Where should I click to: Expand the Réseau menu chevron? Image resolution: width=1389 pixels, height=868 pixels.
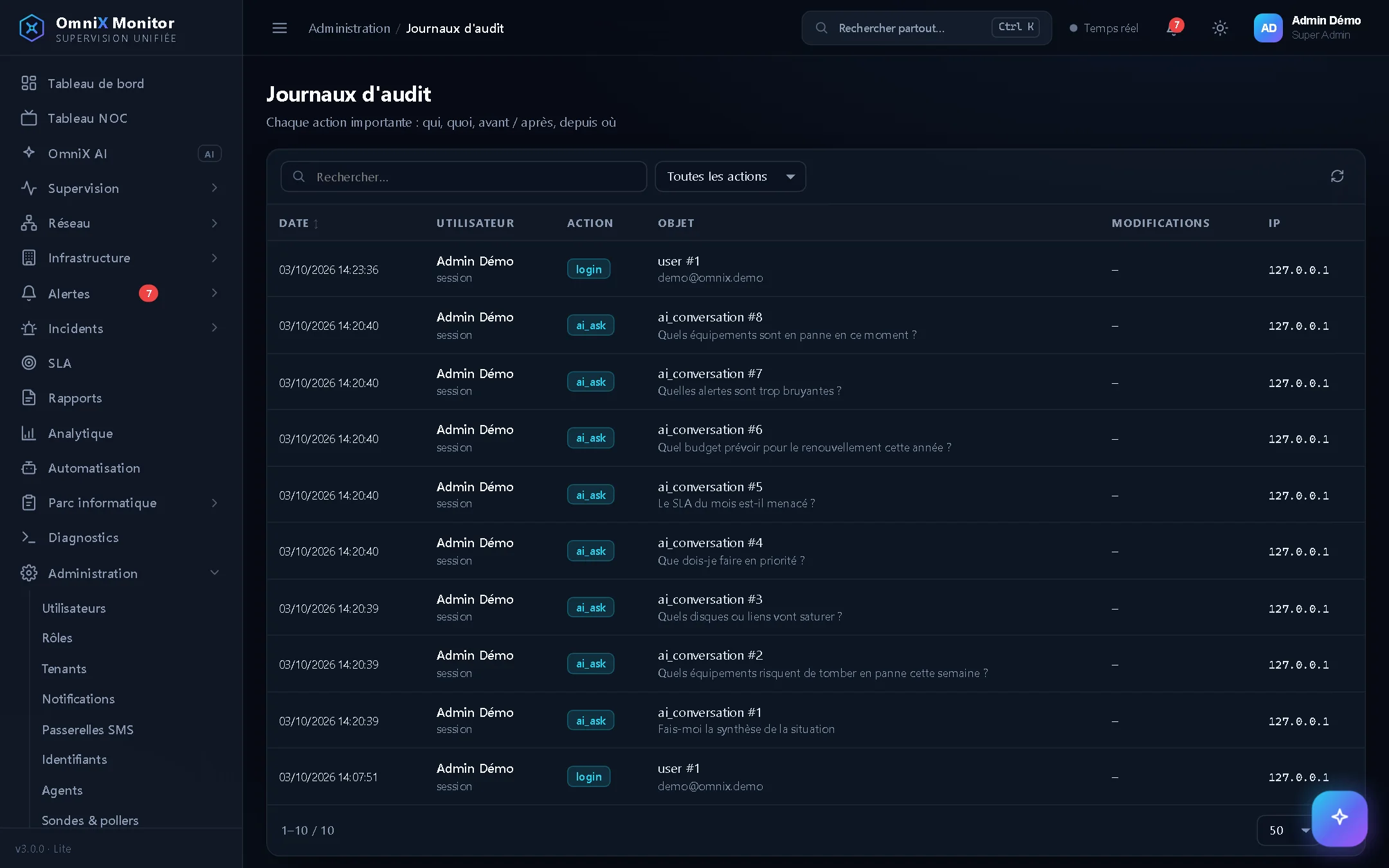coord(214,223)
